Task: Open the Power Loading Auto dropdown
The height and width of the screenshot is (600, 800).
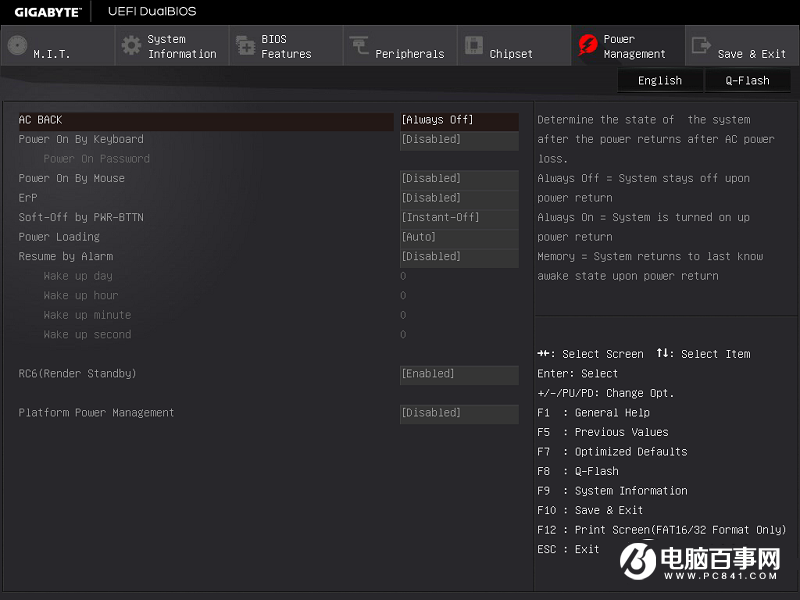Action: [459, 237]
